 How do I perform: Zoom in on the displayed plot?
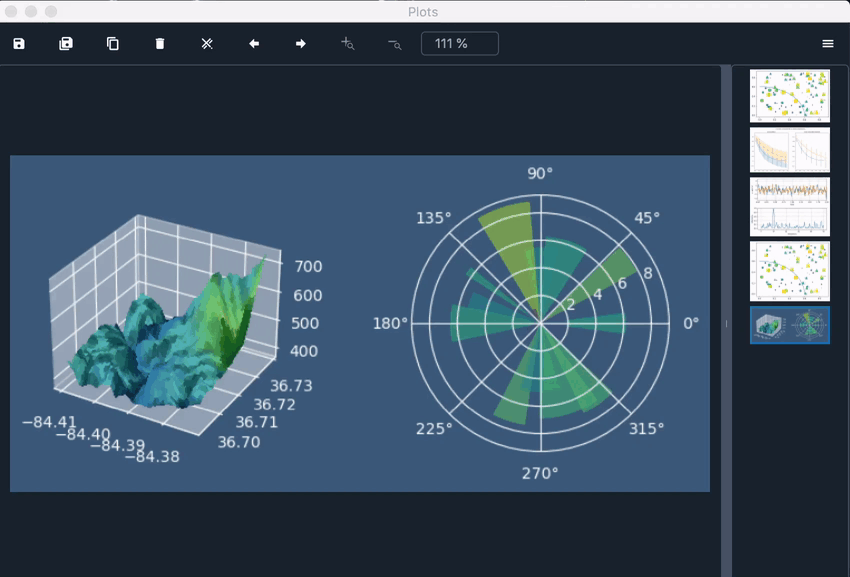point(347,43)
